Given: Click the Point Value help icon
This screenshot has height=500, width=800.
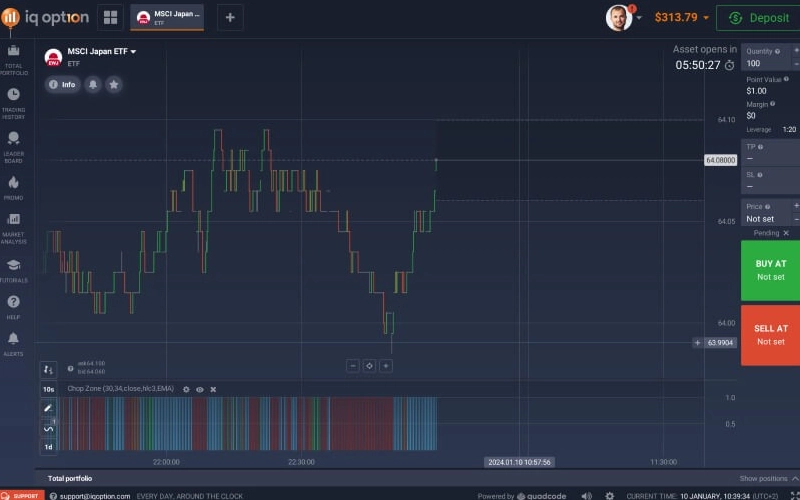Looking at the screenshot, I should [786, 79].
